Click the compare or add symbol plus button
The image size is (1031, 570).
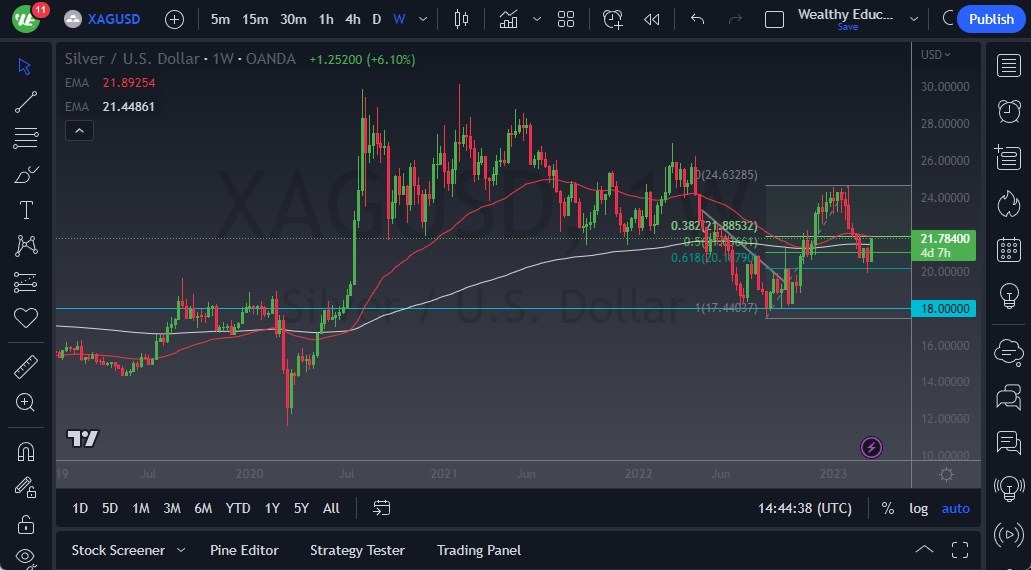click(174, 19)
